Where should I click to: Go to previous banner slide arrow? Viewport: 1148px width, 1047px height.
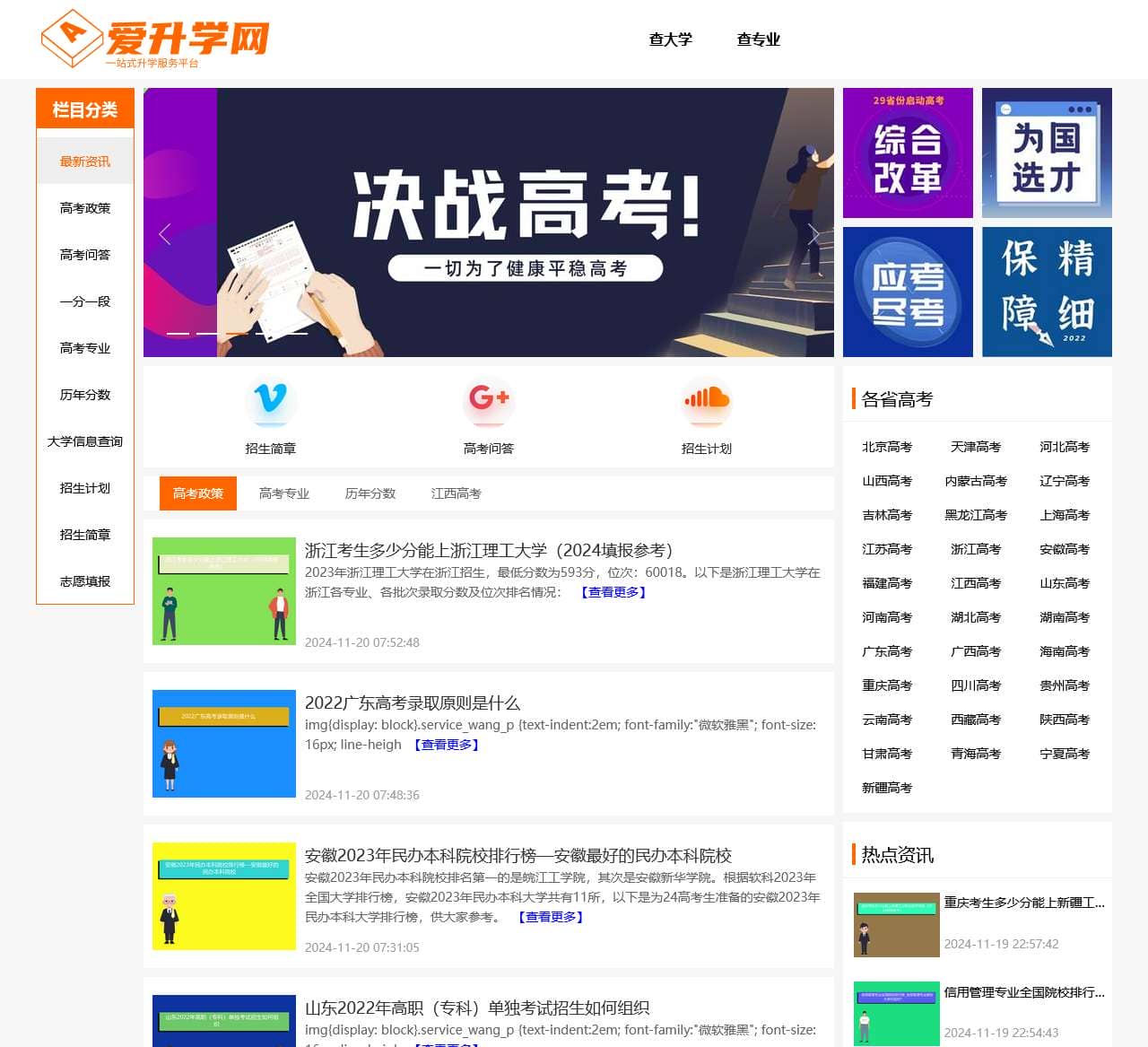(164, 234)
